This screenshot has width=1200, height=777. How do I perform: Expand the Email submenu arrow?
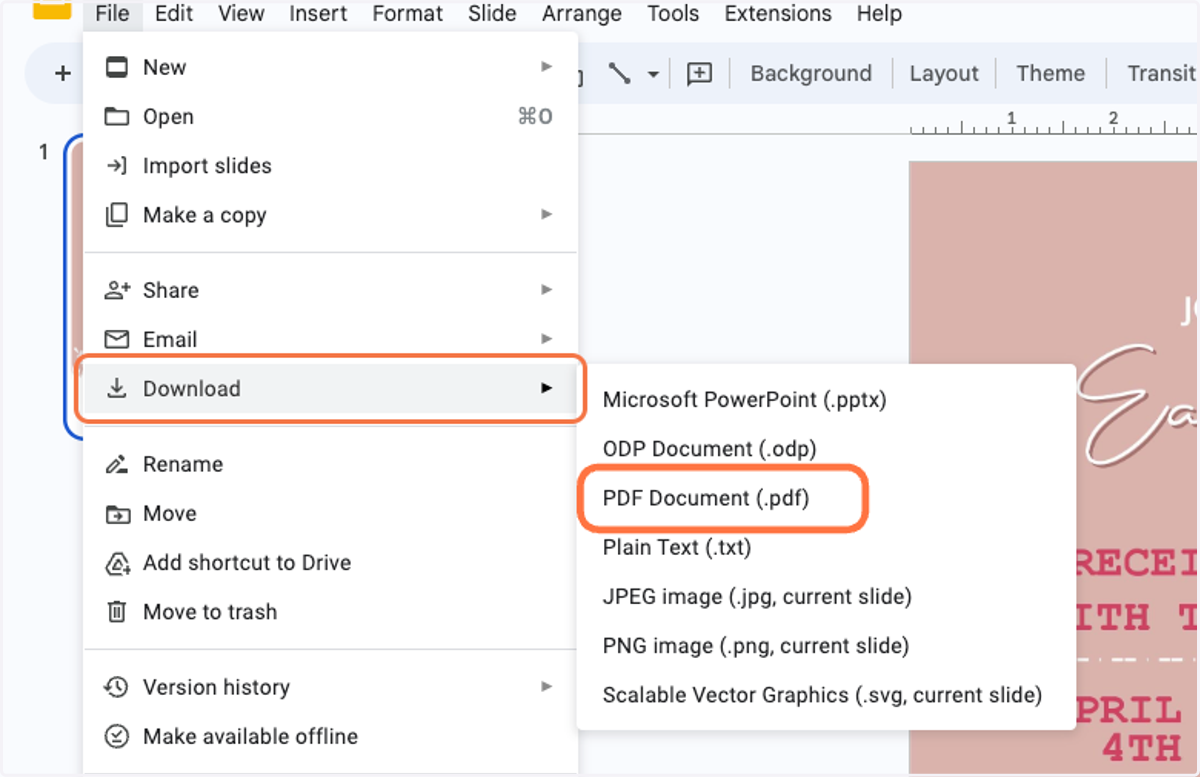click(546, 339)
